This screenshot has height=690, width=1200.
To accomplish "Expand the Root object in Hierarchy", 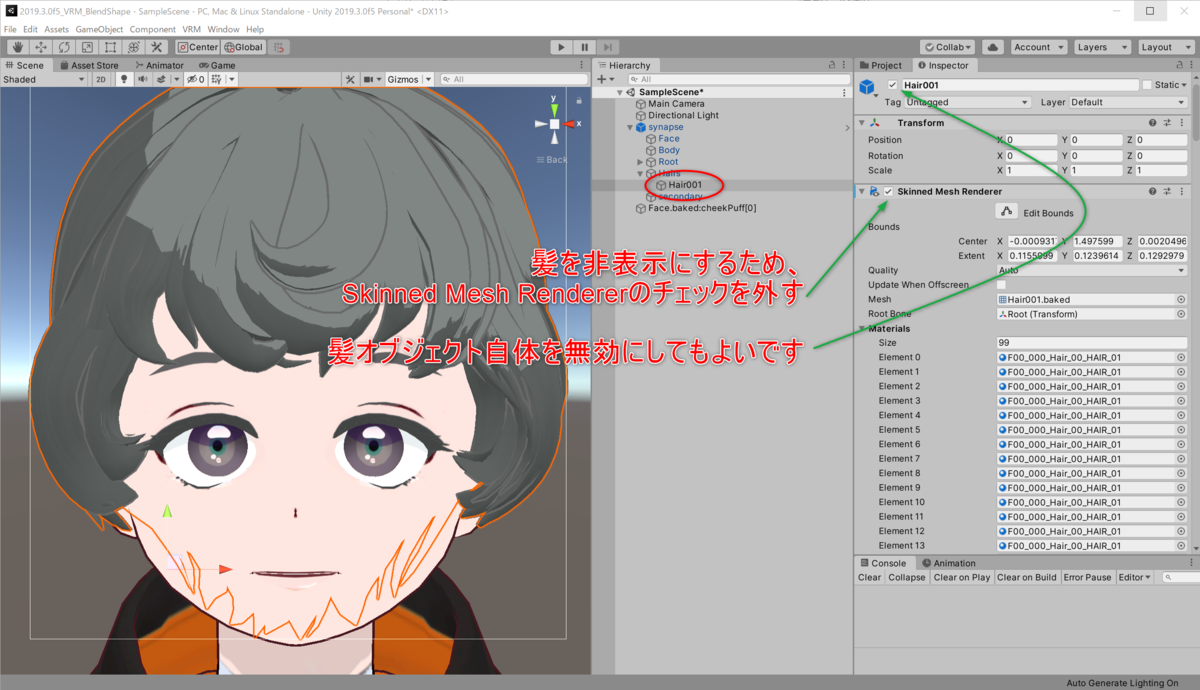I will [640, 162].
